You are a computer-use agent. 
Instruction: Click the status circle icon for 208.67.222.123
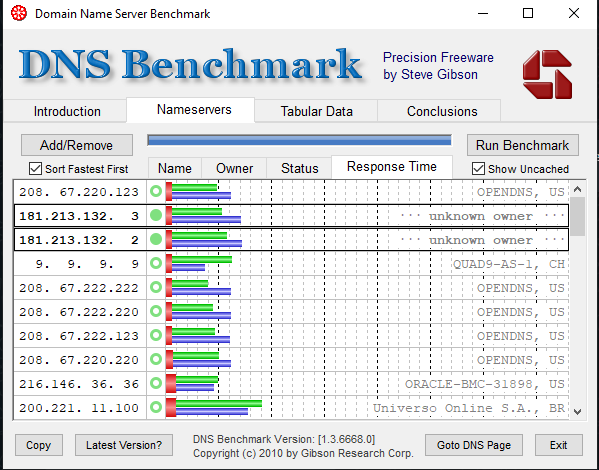(156, 335)
